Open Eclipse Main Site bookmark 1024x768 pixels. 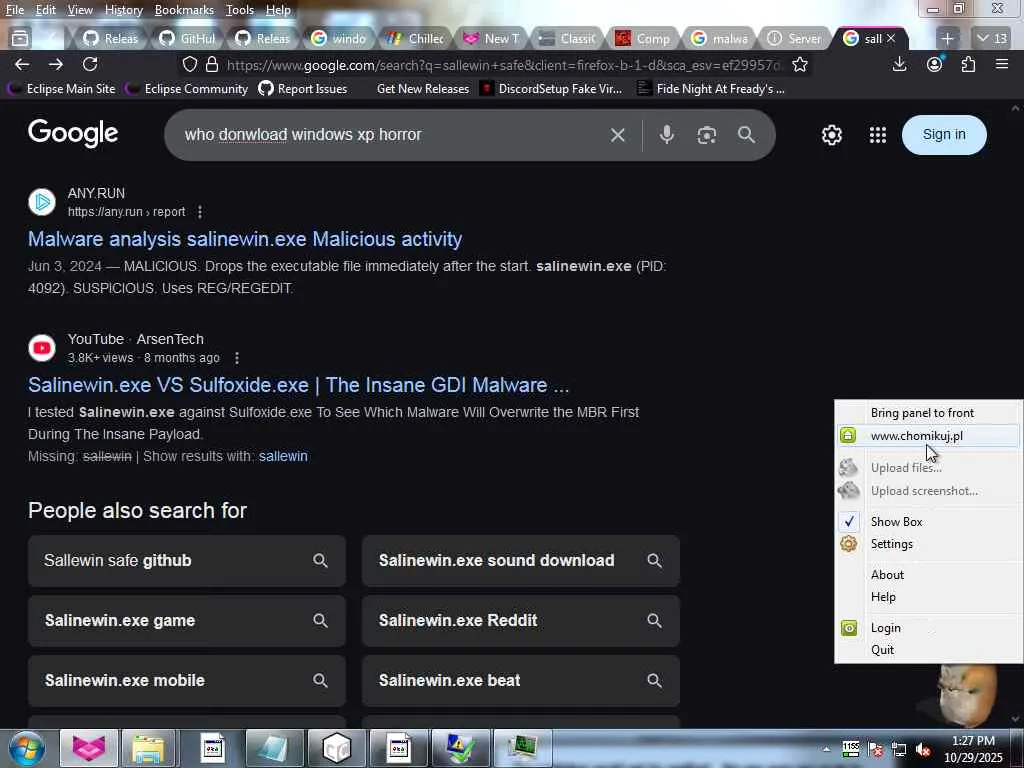61,89
